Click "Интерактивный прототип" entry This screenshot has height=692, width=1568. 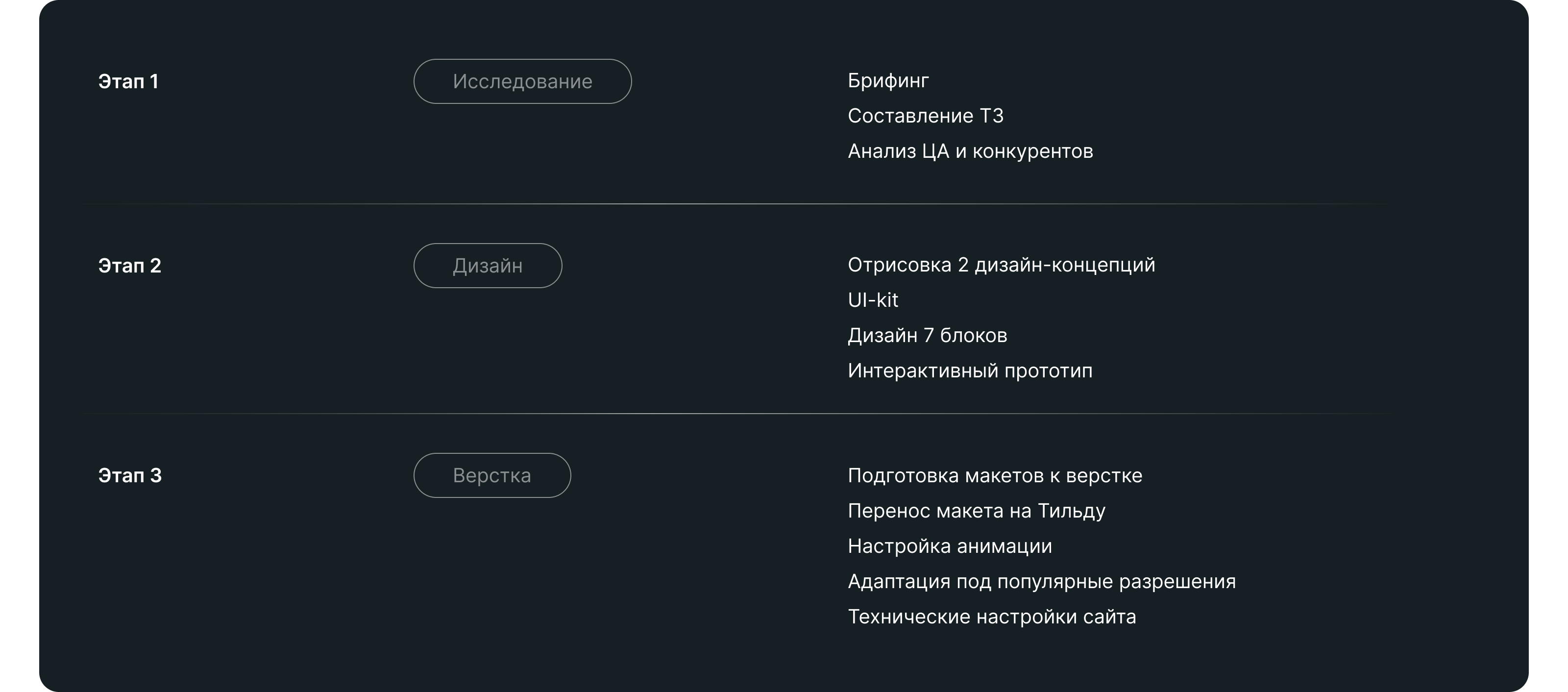pyautogui.click(x=970, y=371)
